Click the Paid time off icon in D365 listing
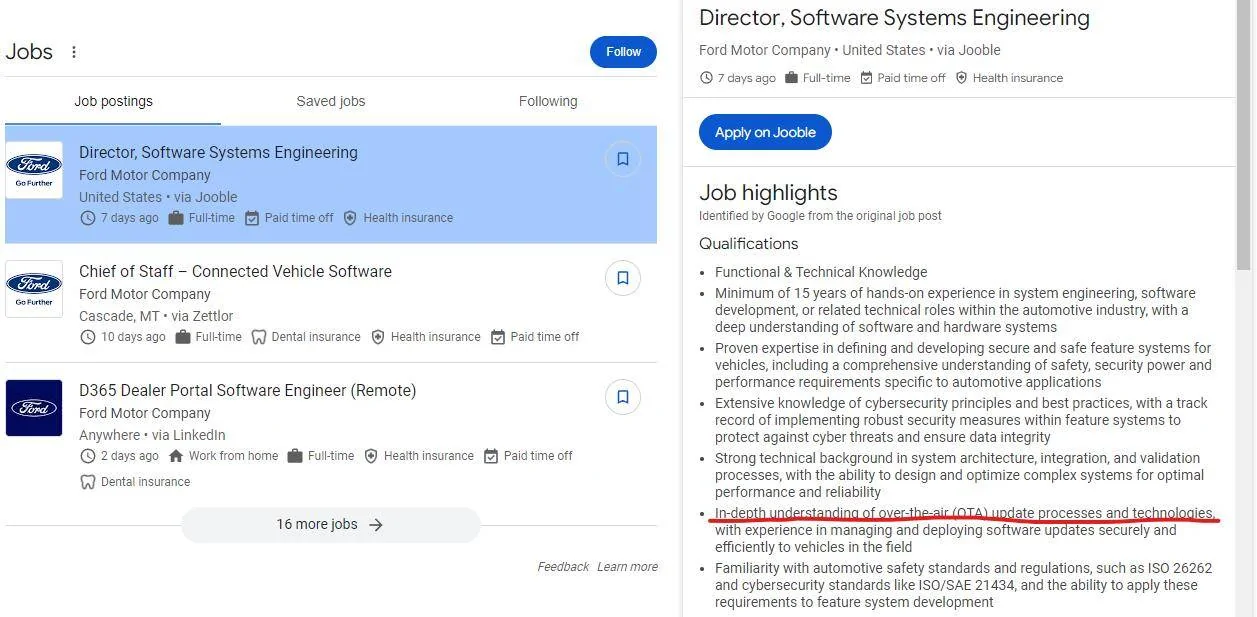1257x617 pixels. pyautogui.click(x=491, y=456)
